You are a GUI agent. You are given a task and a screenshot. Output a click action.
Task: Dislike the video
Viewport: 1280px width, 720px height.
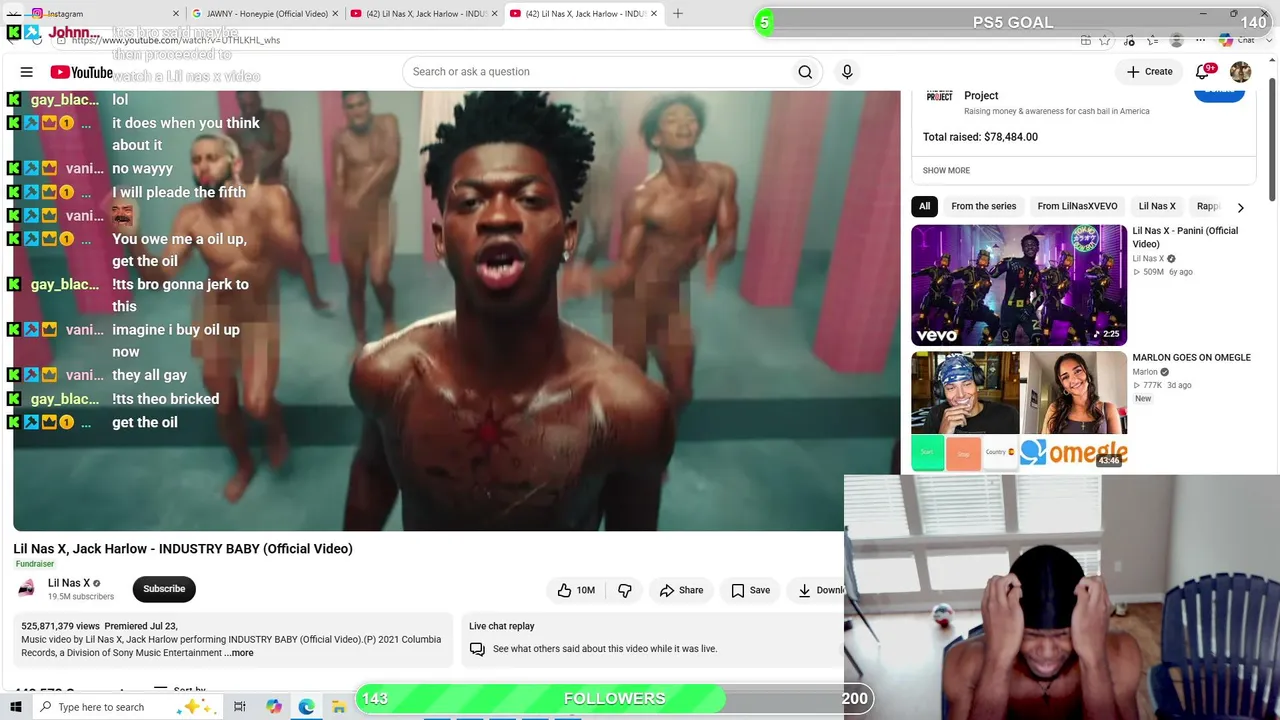(x=625, y=590)
